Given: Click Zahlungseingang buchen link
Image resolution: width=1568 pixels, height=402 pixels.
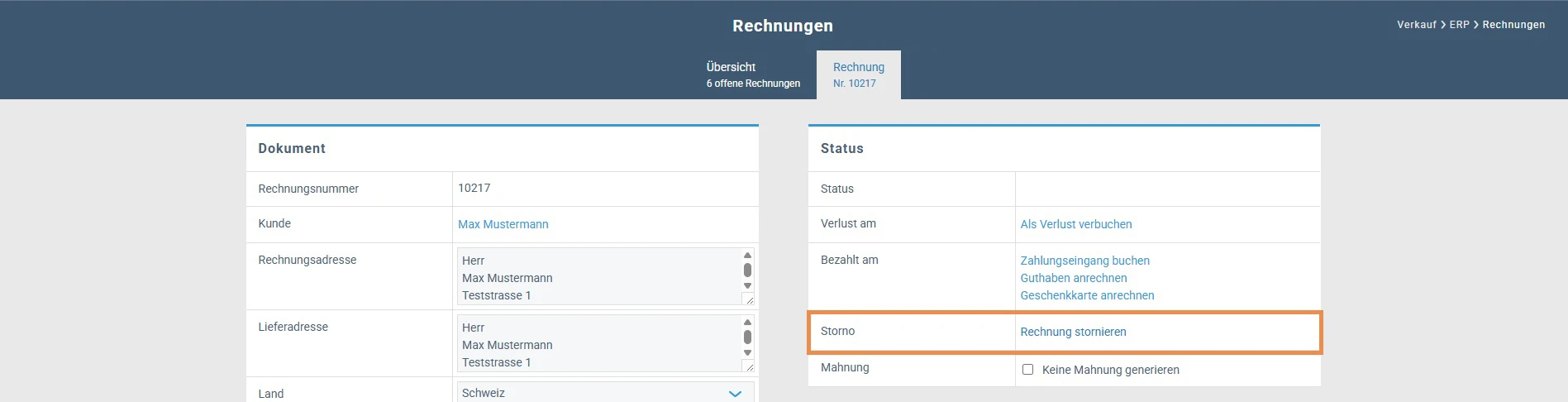Looking at the screenshot, I should tap(1084, 261).
